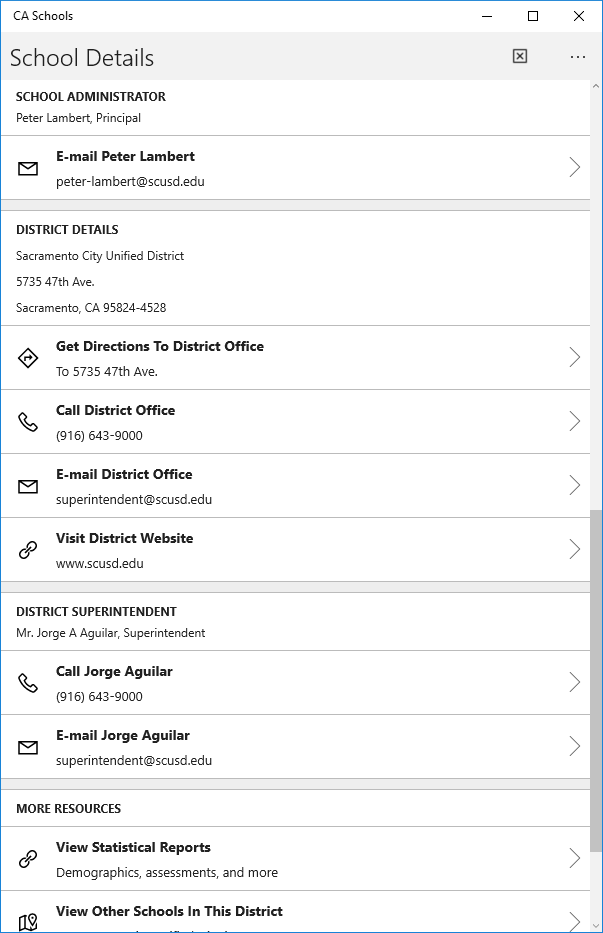603x933 pixels.
Task: Select View Other Schools In This District
Action: (169, 911)
